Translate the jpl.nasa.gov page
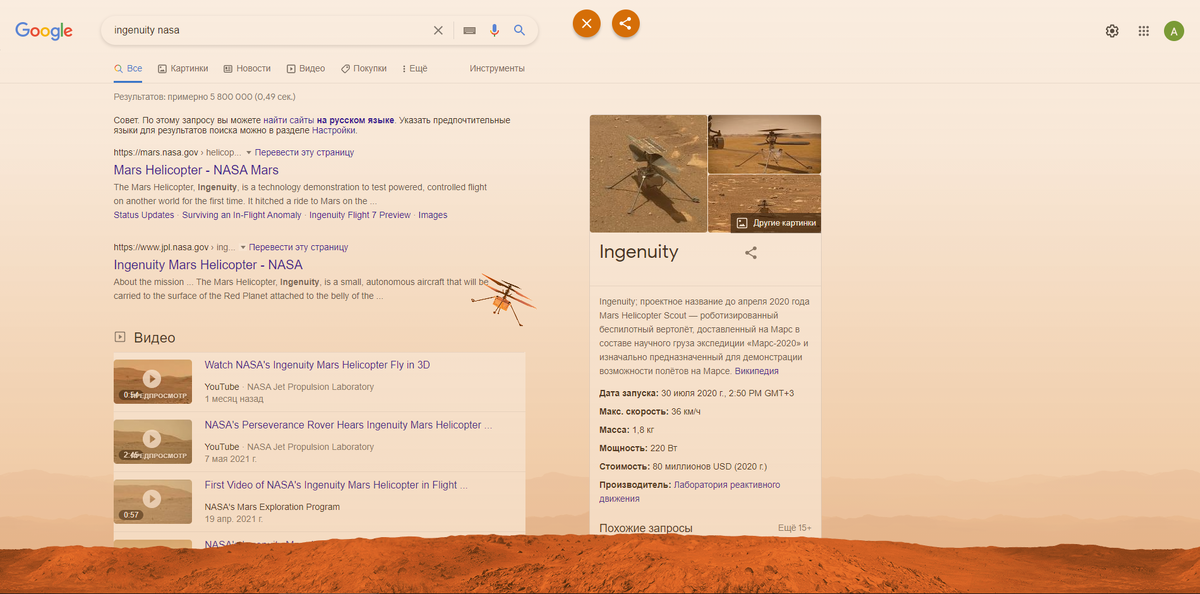 click(298, 247)
